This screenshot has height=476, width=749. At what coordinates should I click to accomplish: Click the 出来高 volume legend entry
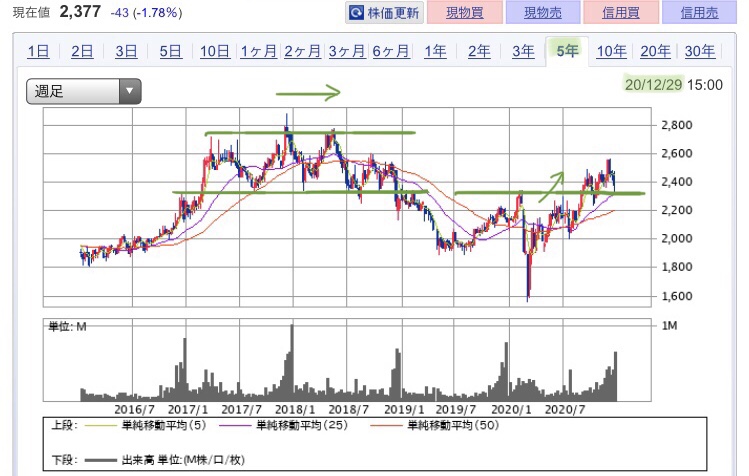point(165,460)
